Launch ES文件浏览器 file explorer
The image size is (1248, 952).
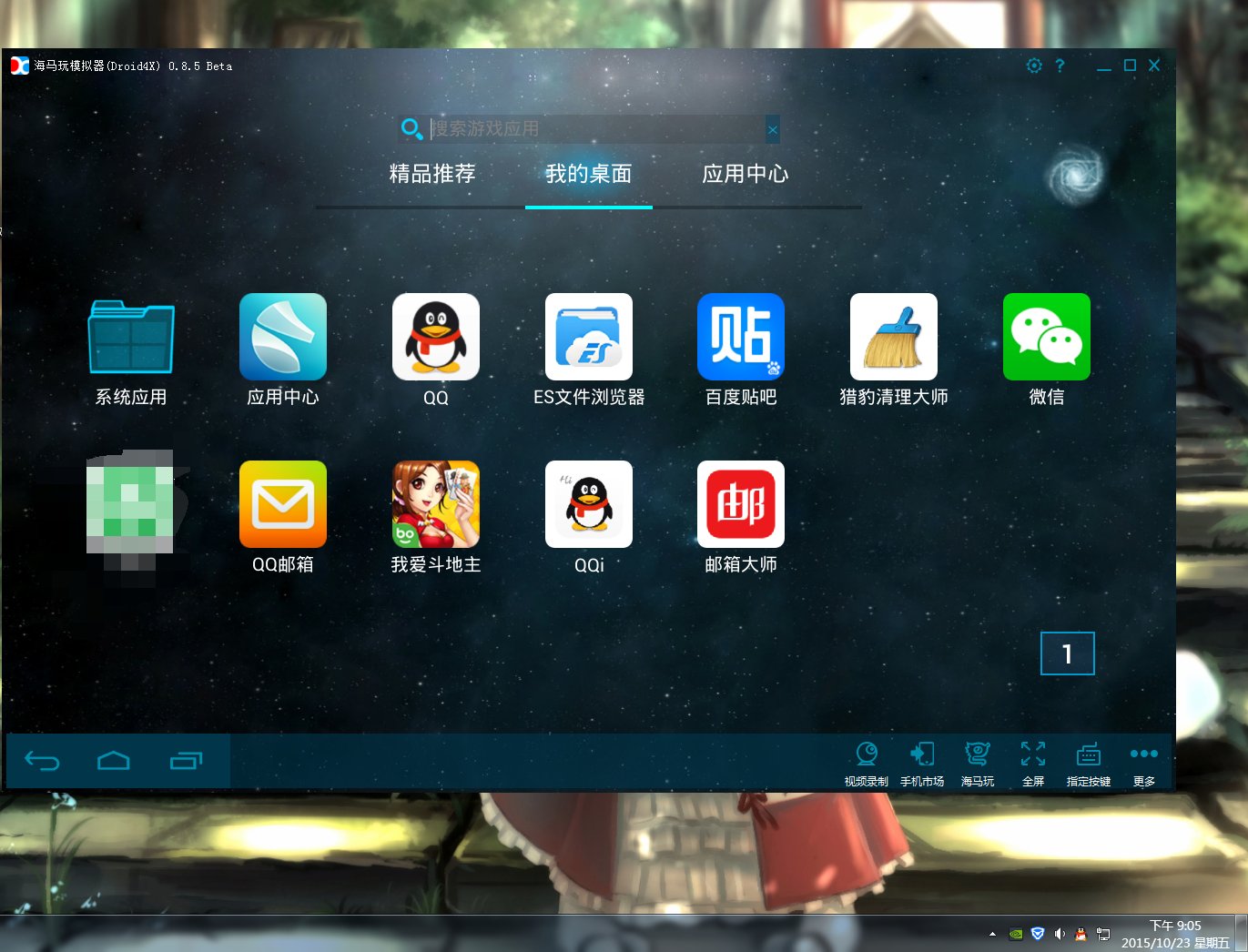tap(589, 337)
